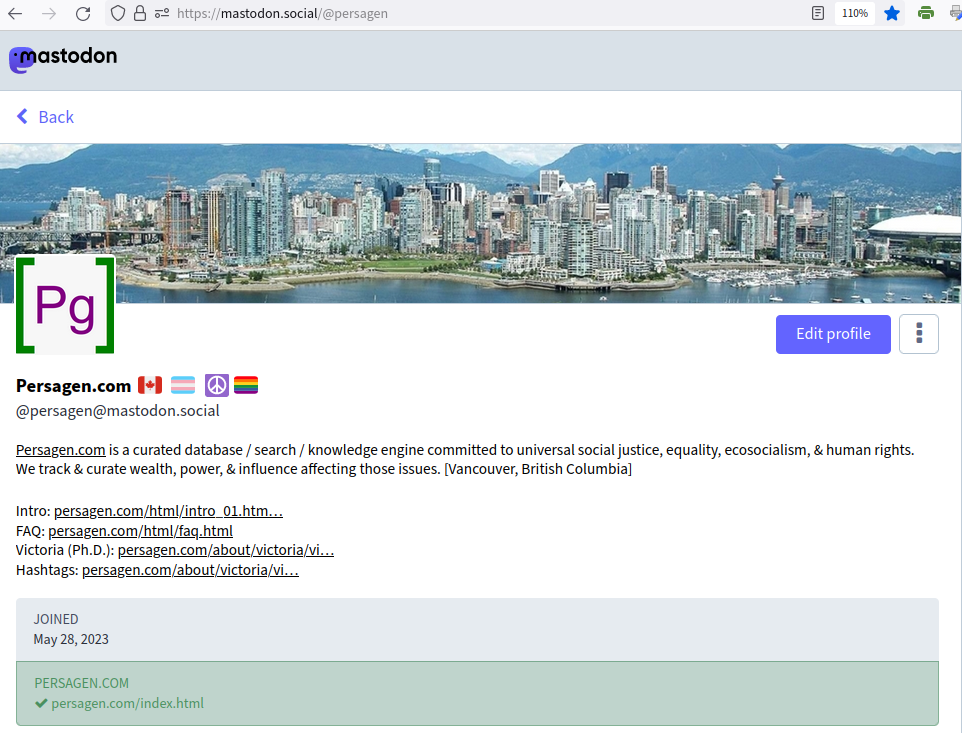This screenshot has width=962, height=733.
Task: Click the @persagen@mastodon.social handle
Action: coord(118,411)
